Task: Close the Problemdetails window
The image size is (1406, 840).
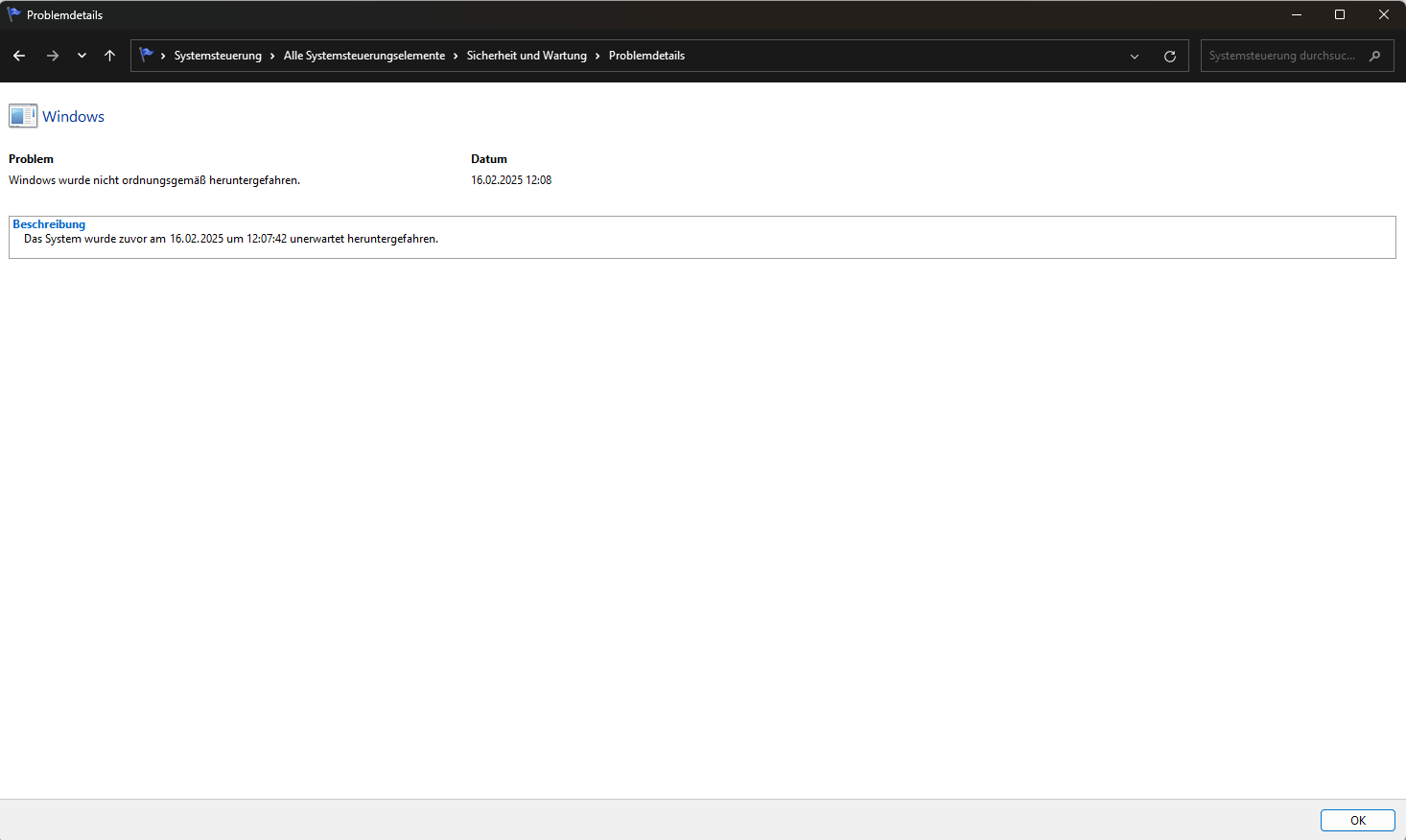Action: [x=1384, y=14]
